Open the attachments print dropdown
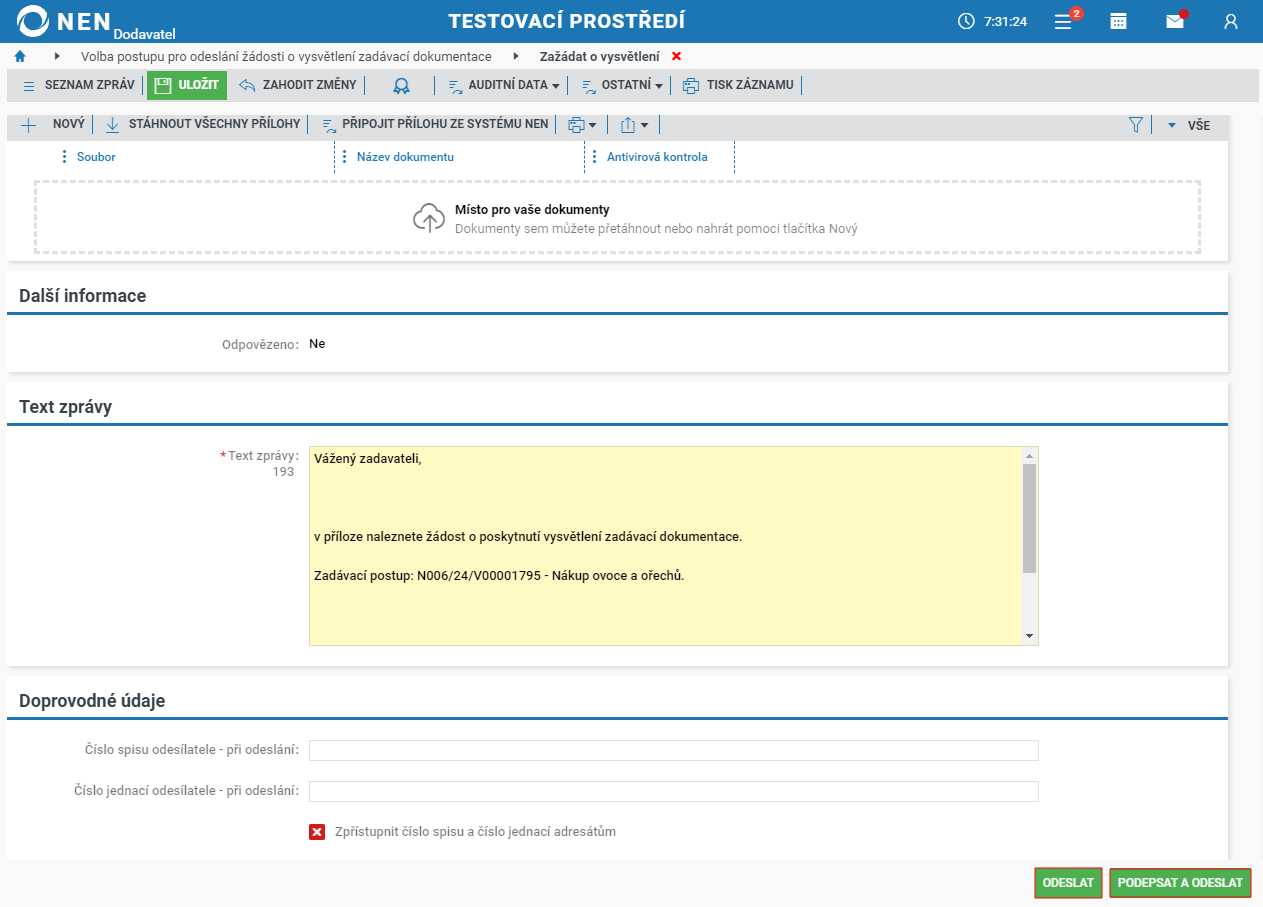This screenshot has height=907, width=1263. (582, 125)
